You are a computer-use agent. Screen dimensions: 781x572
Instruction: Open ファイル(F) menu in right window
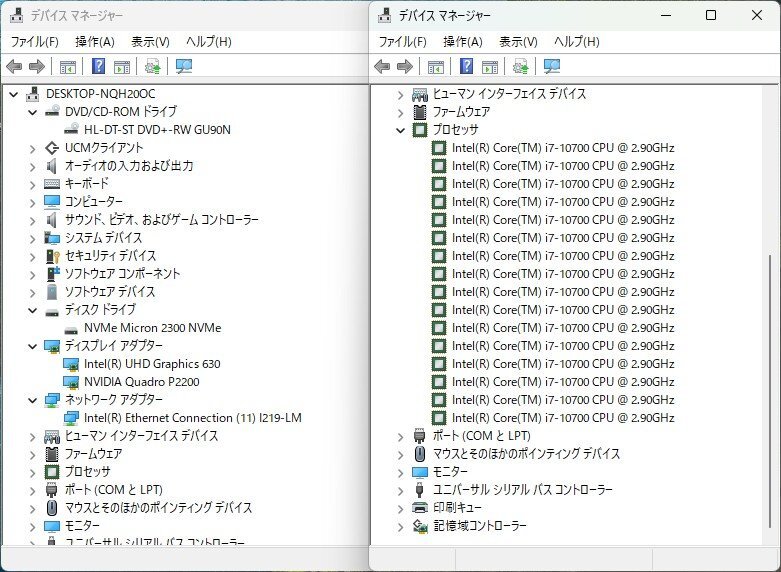[x=402, y=42]
